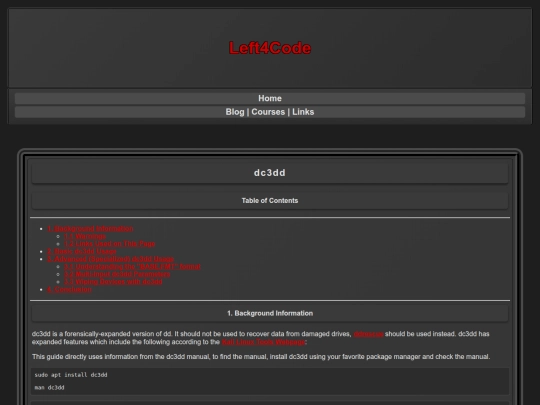
Task: Jump to 1.1 Warnings section
Action: point(85,236)
